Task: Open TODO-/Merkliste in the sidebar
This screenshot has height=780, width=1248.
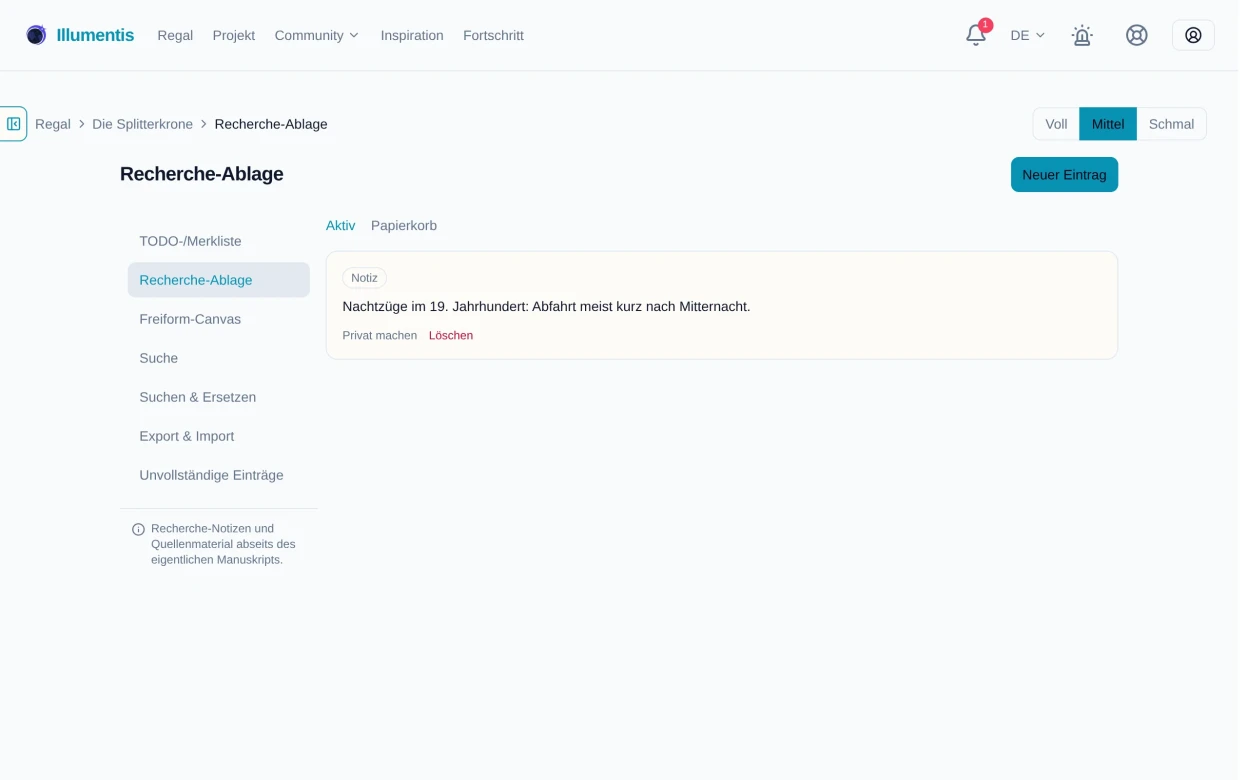Action: (221, 242)
